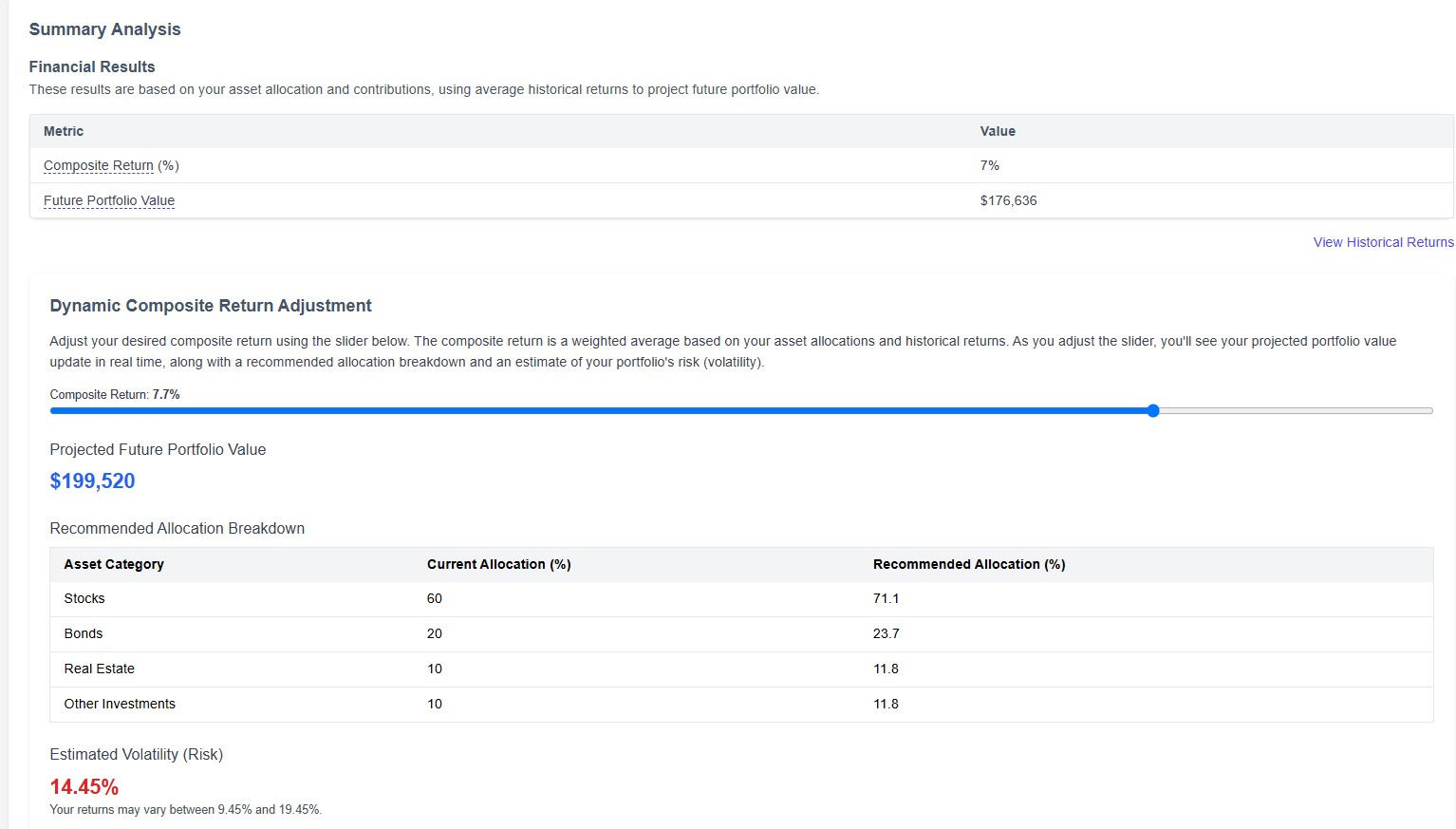Click the 71.1 recommended allocation value
Image resolution: width=1456 pixels, height=829 pixels.
[x=886, y=598]
